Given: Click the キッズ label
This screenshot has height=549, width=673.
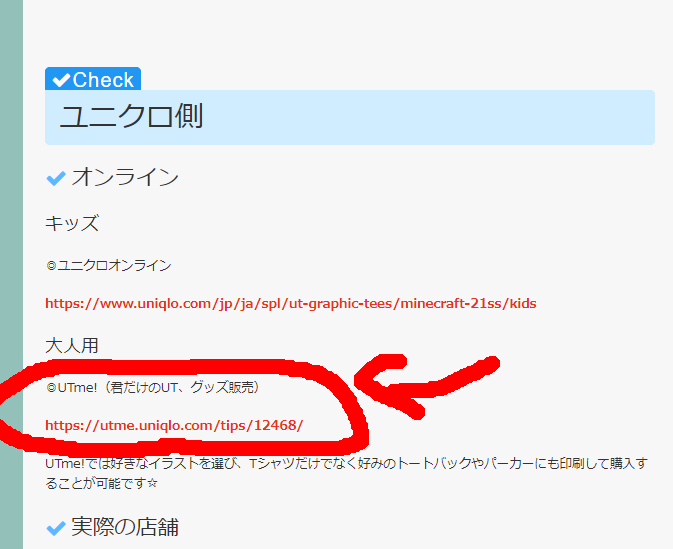Looking at the screenshot, I should [x=72, y=223].
